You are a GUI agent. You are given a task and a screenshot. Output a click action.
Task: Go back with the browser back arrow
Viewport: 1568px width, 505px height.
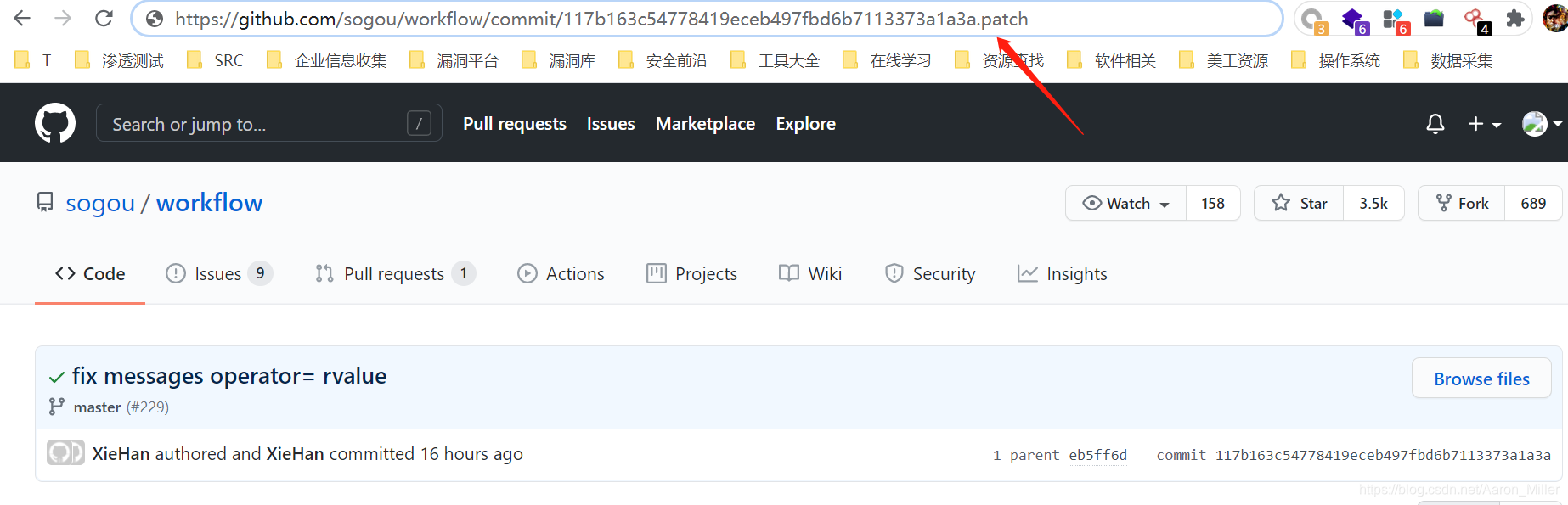22,18
